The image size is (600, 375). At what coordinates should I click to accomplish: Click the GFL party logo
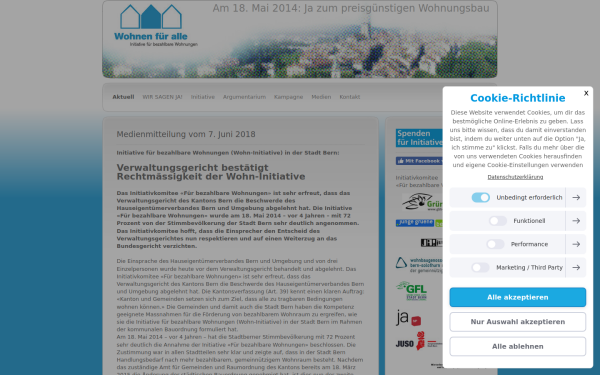412,291
